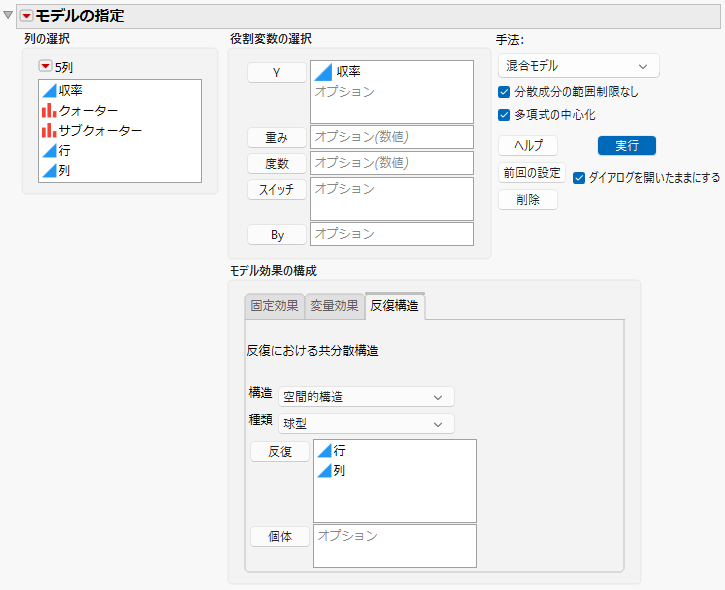This screenshot has height=590, width=725.
Task: Recall settings with 前回の設定 button
Action: [532, 173]
